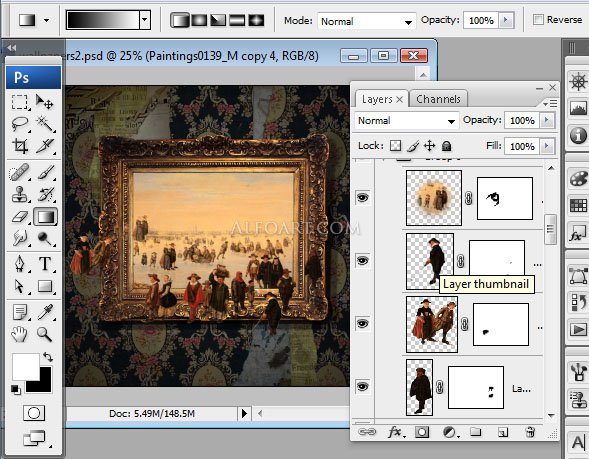Open the gradient picker dropdown arrow
The height and width of the screenshot is (459, 589).
[145, 20]
